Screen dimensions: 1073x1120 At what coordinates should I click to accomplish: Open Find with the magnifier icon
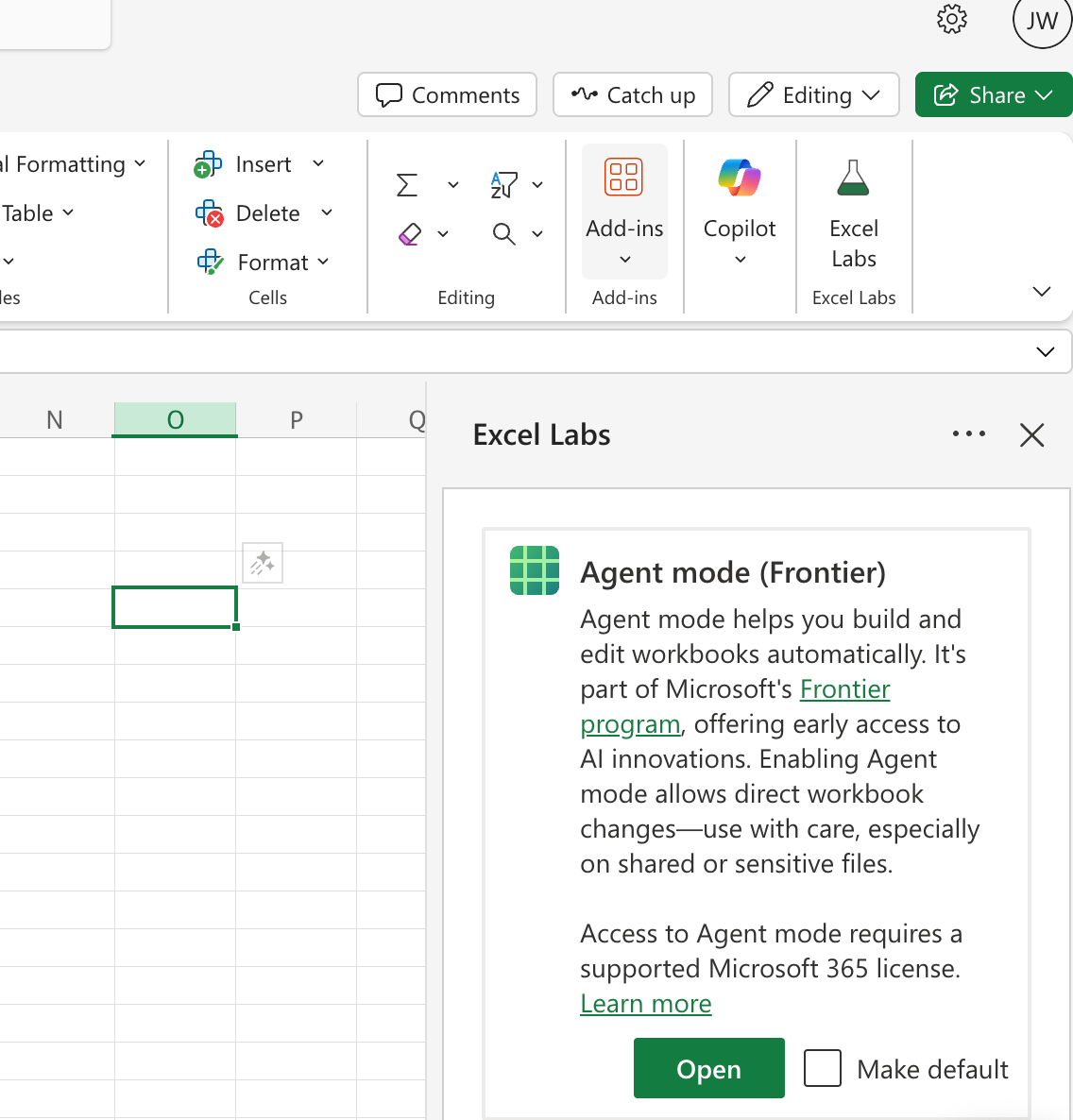click(502, 233)
